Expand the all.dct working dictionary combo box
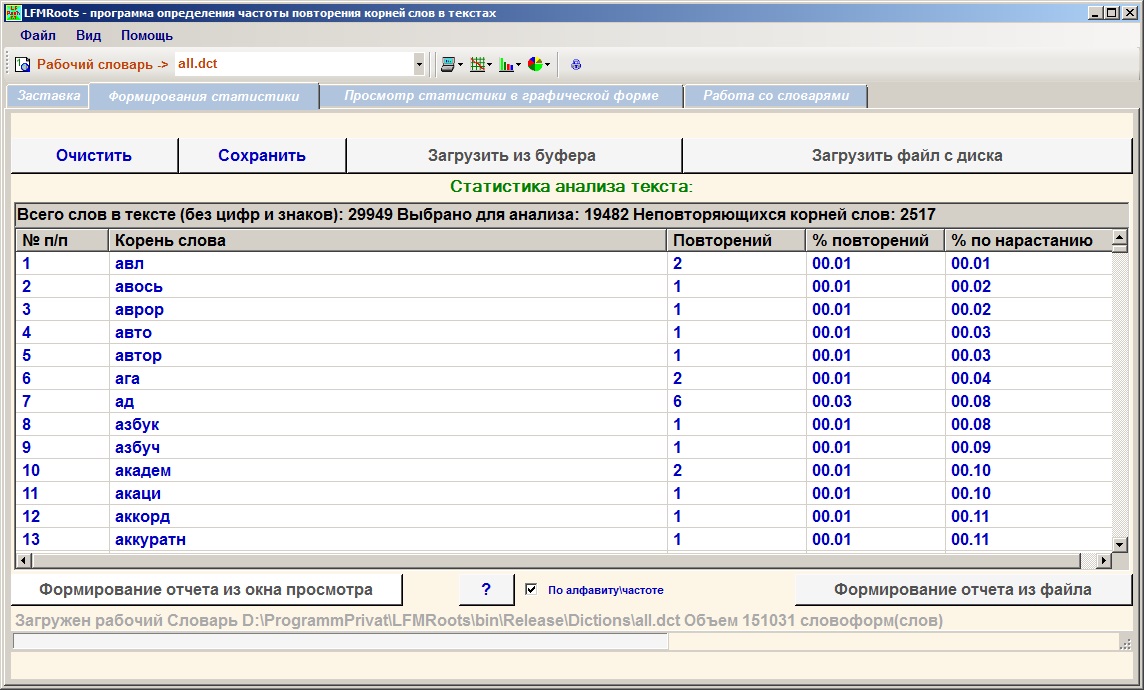 pyautogui.click(x=419, y=64)
